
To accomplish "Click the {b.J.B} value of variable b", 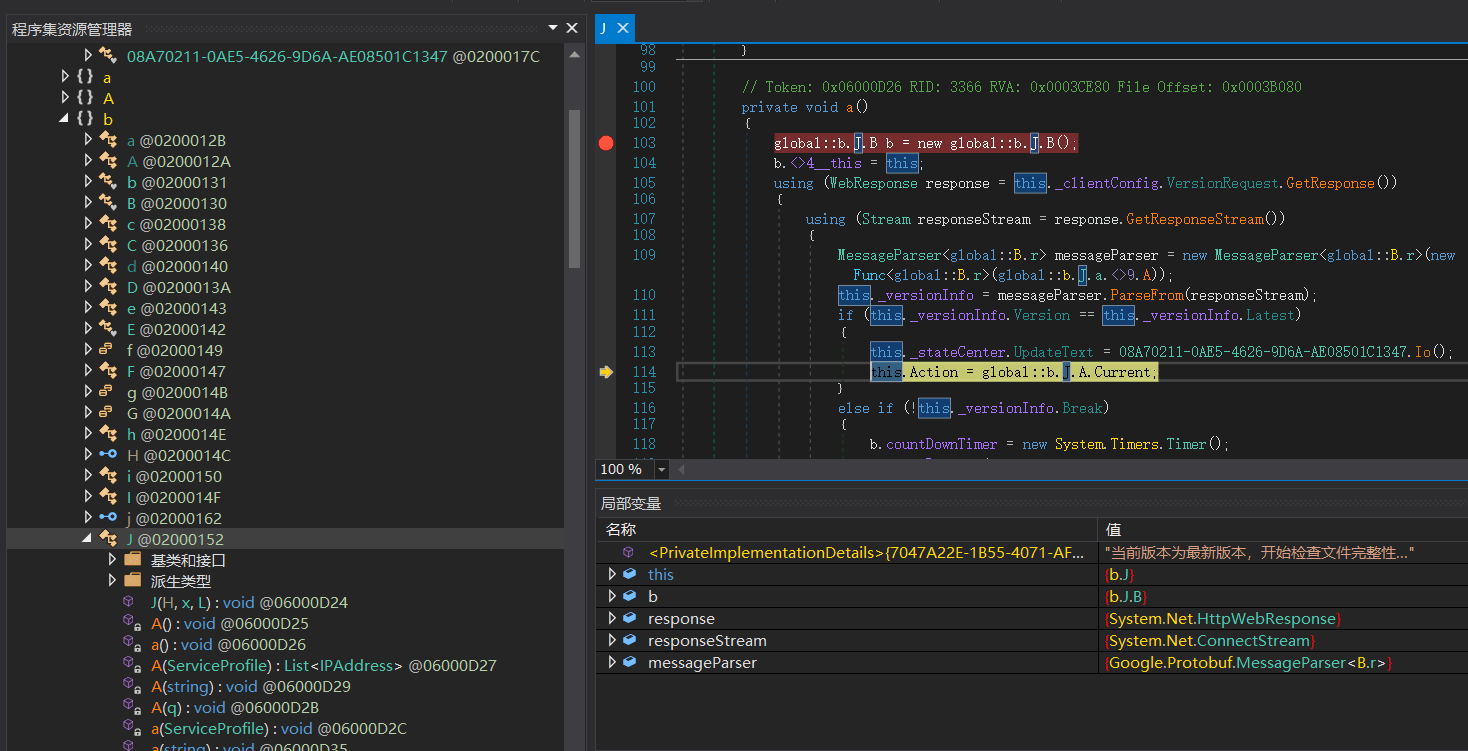I will (x=1125, y=596).
